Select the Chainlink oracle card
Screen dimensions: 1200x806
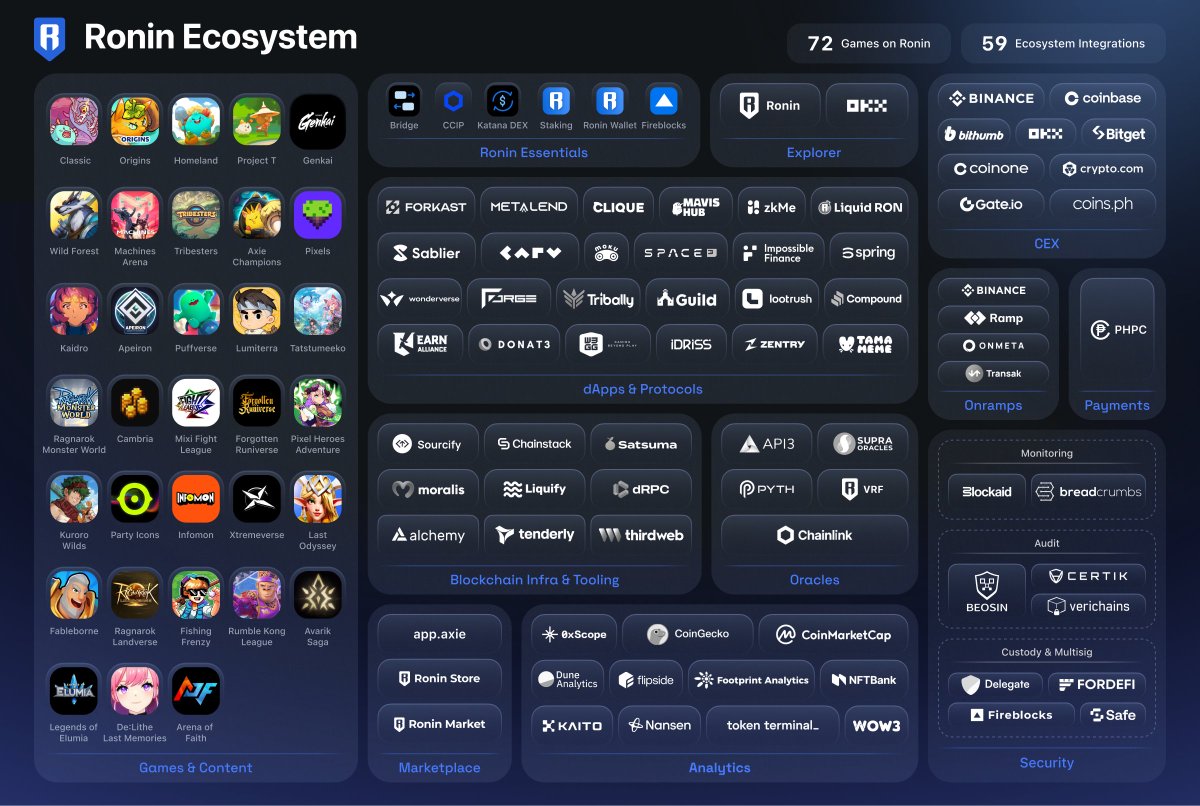click(815, 535)
